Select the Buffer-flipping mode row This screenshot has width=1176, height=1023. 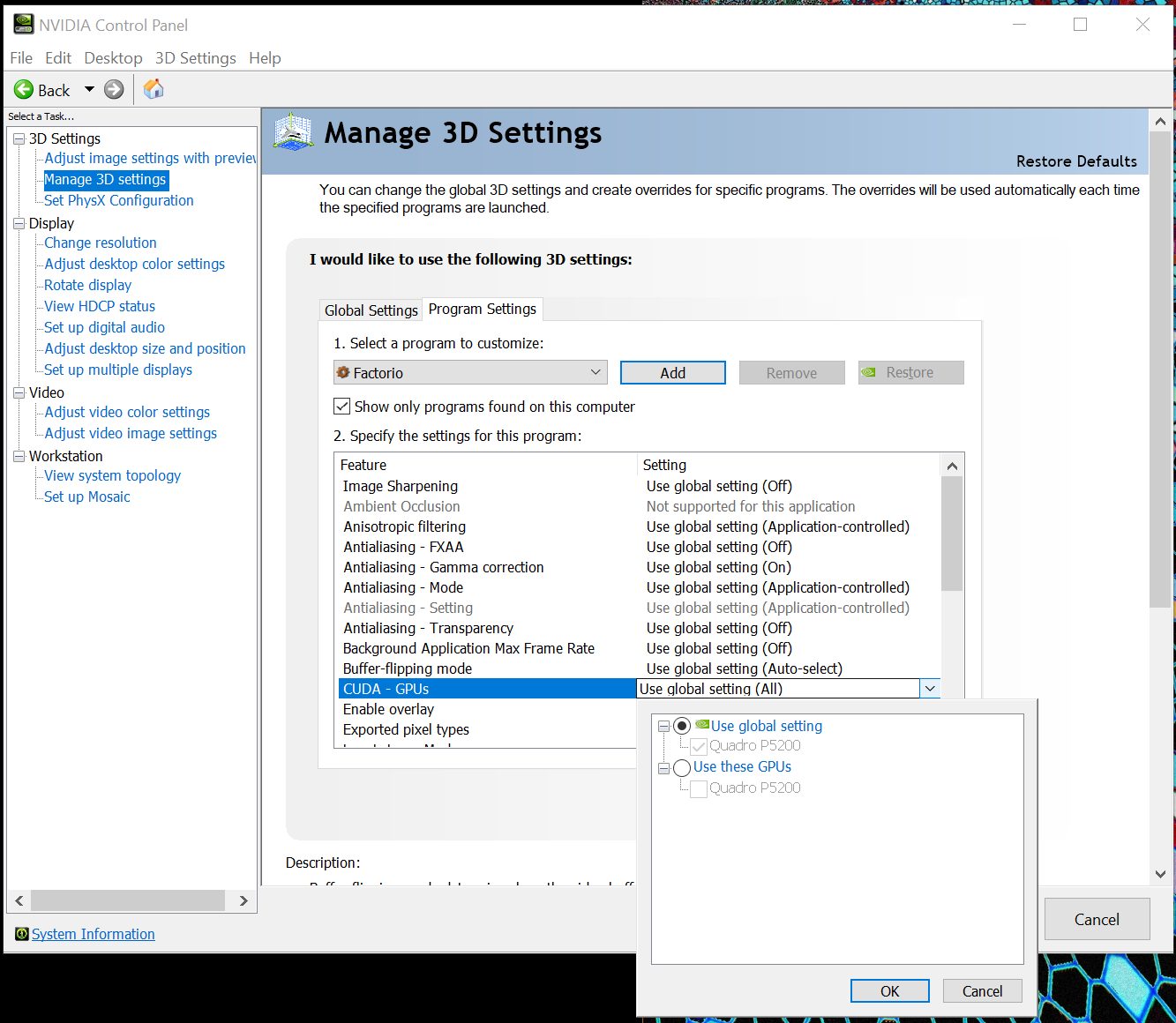pos(640,668)
